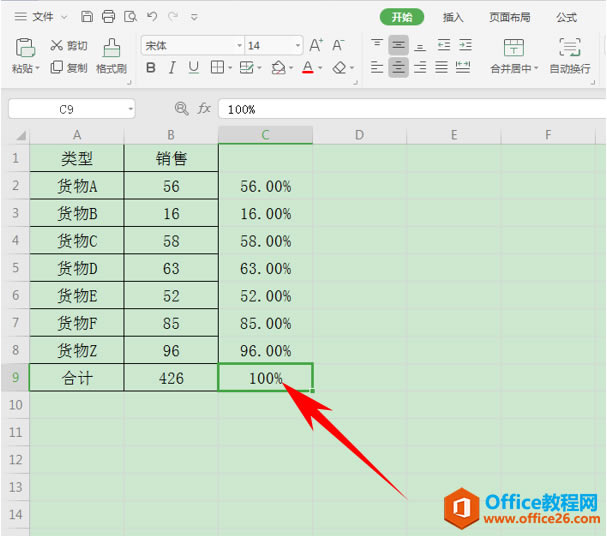Image resolution: width=607 pixels, height=536 pixels.
Task: Toggle underline formatting
Action: (194, 68)
